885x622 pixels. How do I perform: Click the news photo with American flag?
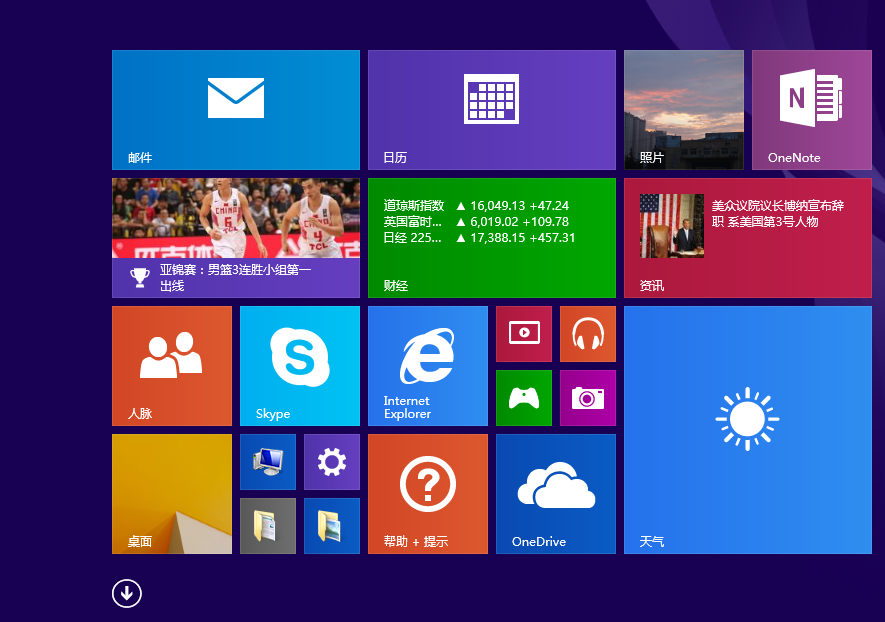672,226
